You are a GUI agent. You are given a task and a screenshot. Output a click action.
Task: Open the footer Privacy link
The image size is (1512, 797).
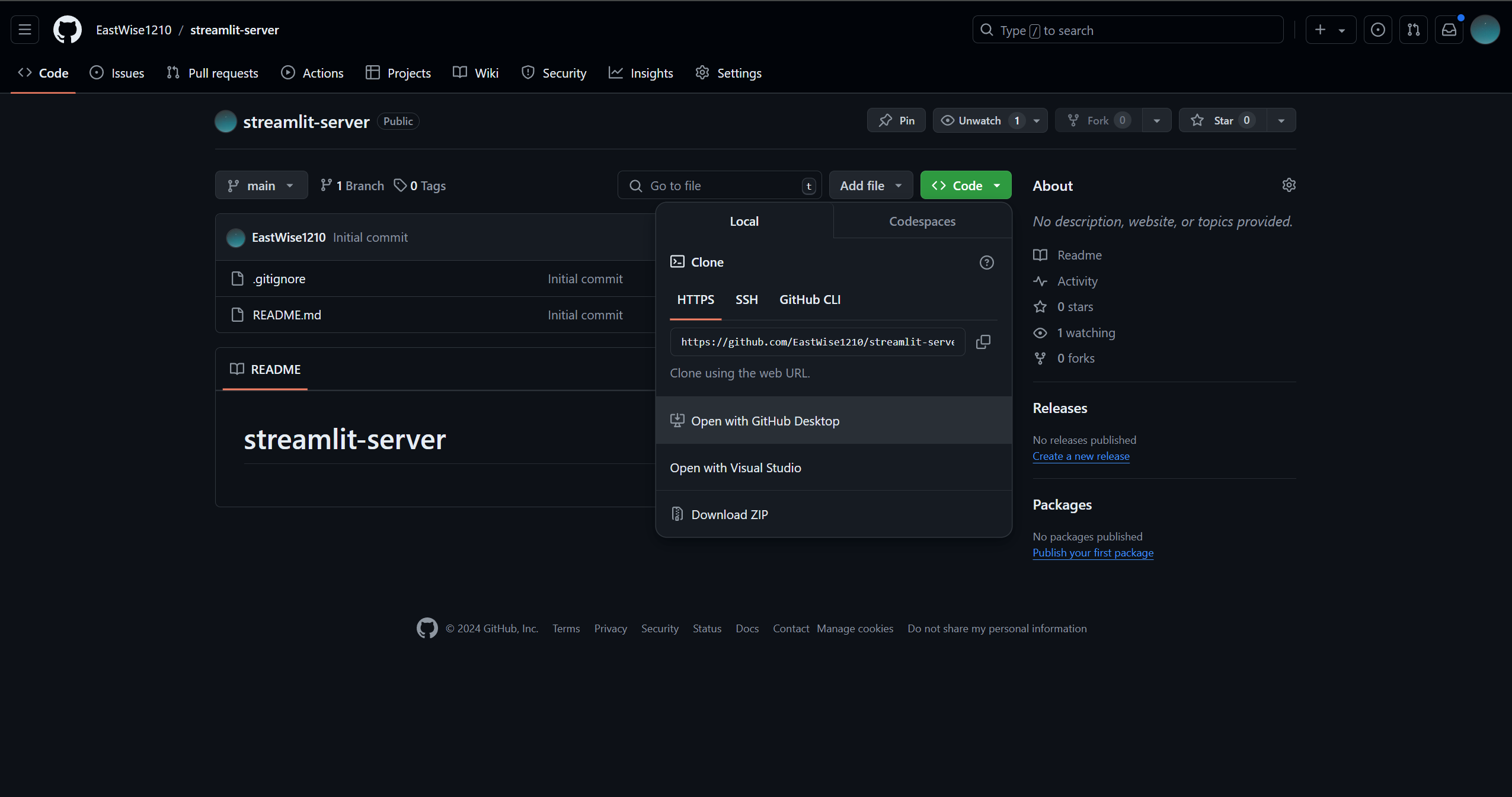610,628
